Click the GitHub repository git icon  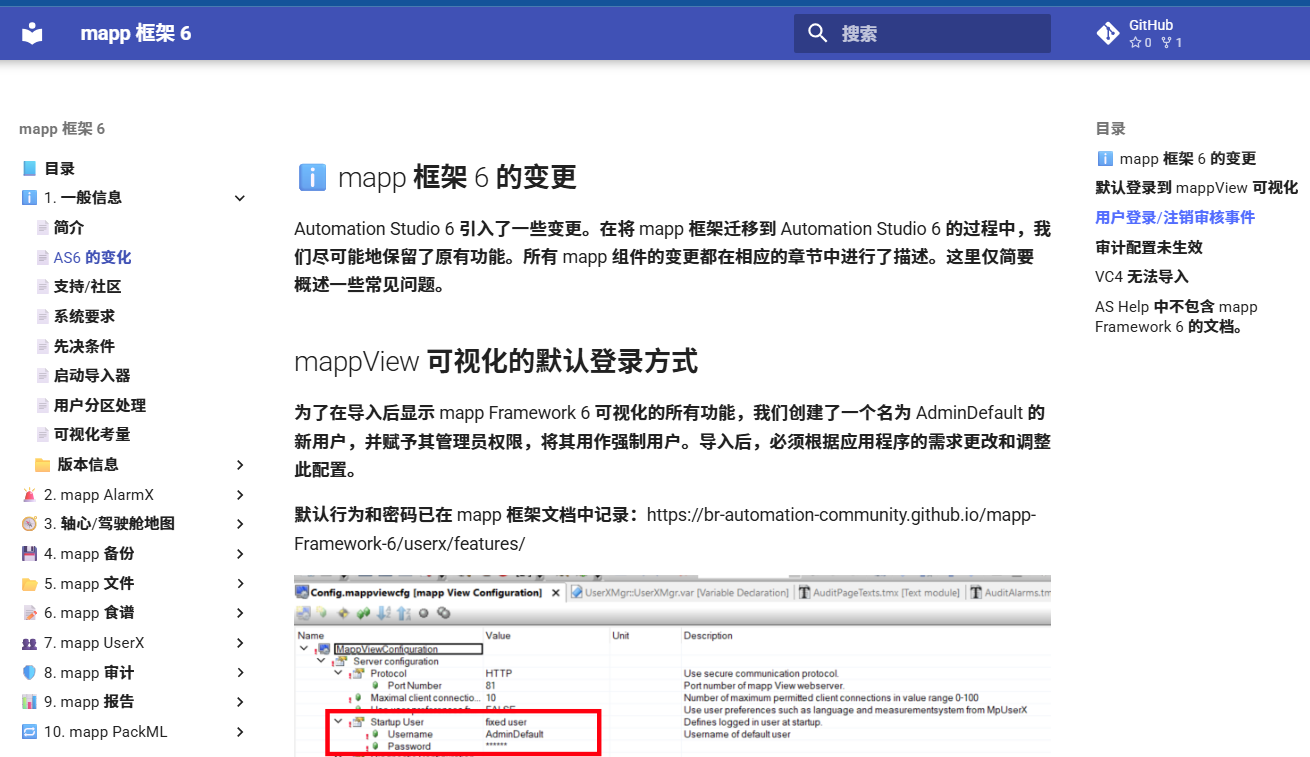pyautogui.click(x=1108, y=34)
